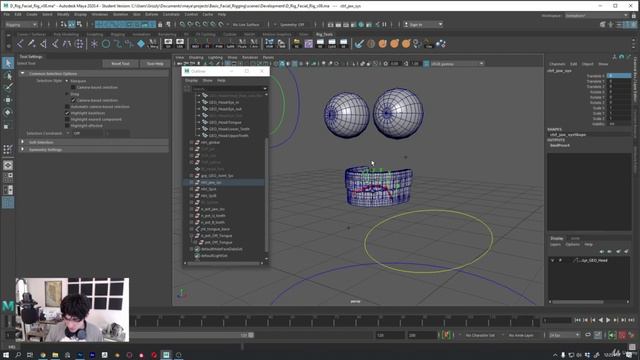Toggle the Highlight affected checkbox
Screen dimensions: 640x360
click(x=67, y=126)
